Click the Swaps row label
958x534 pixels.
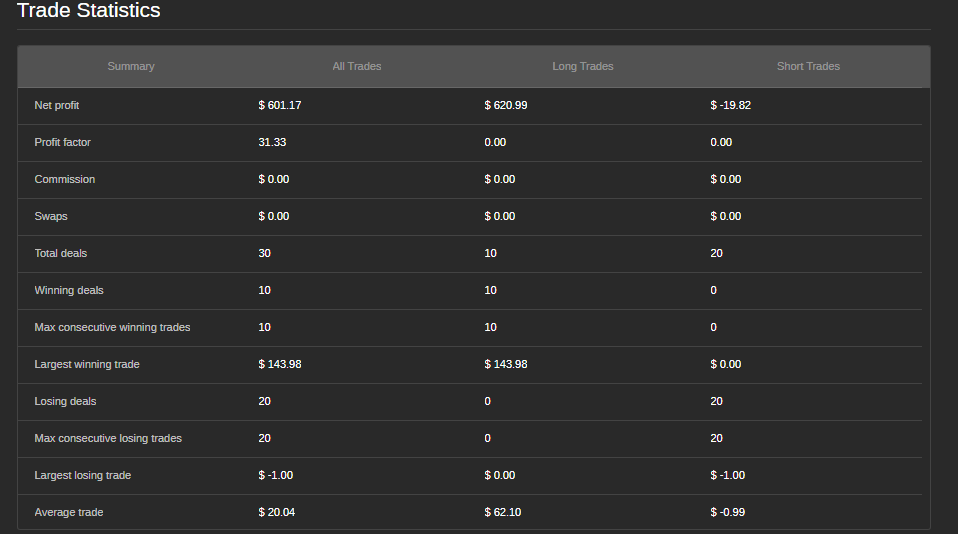tap(51, 216)
